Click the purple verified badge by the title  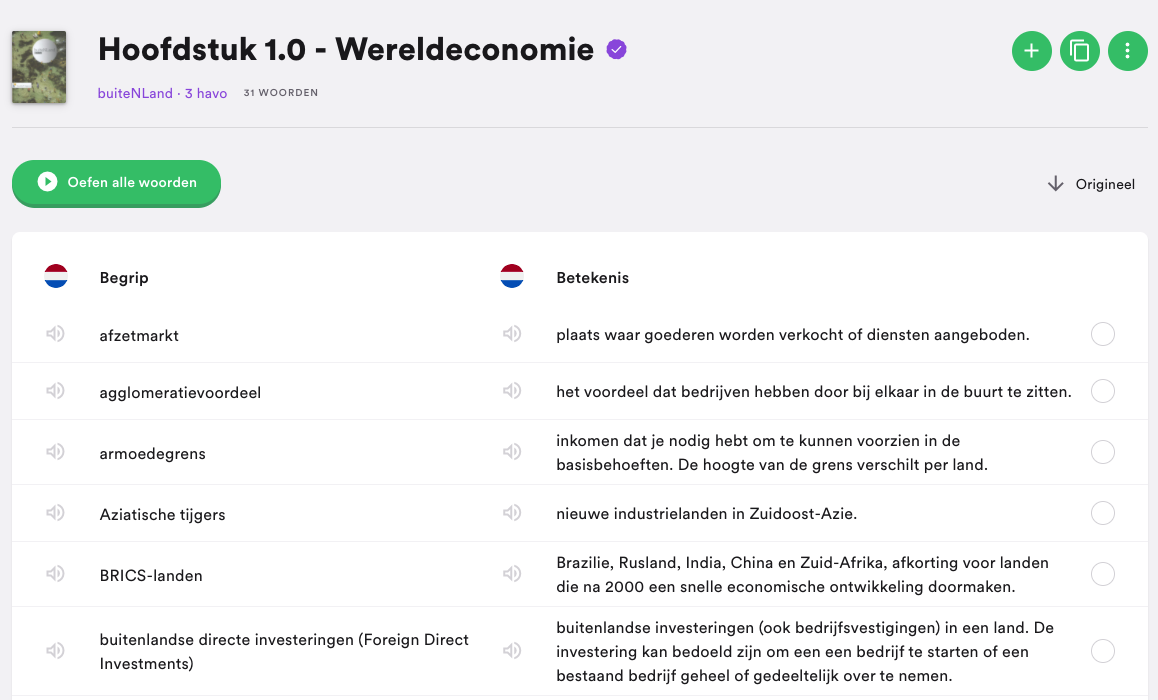[x=617, y=49]
